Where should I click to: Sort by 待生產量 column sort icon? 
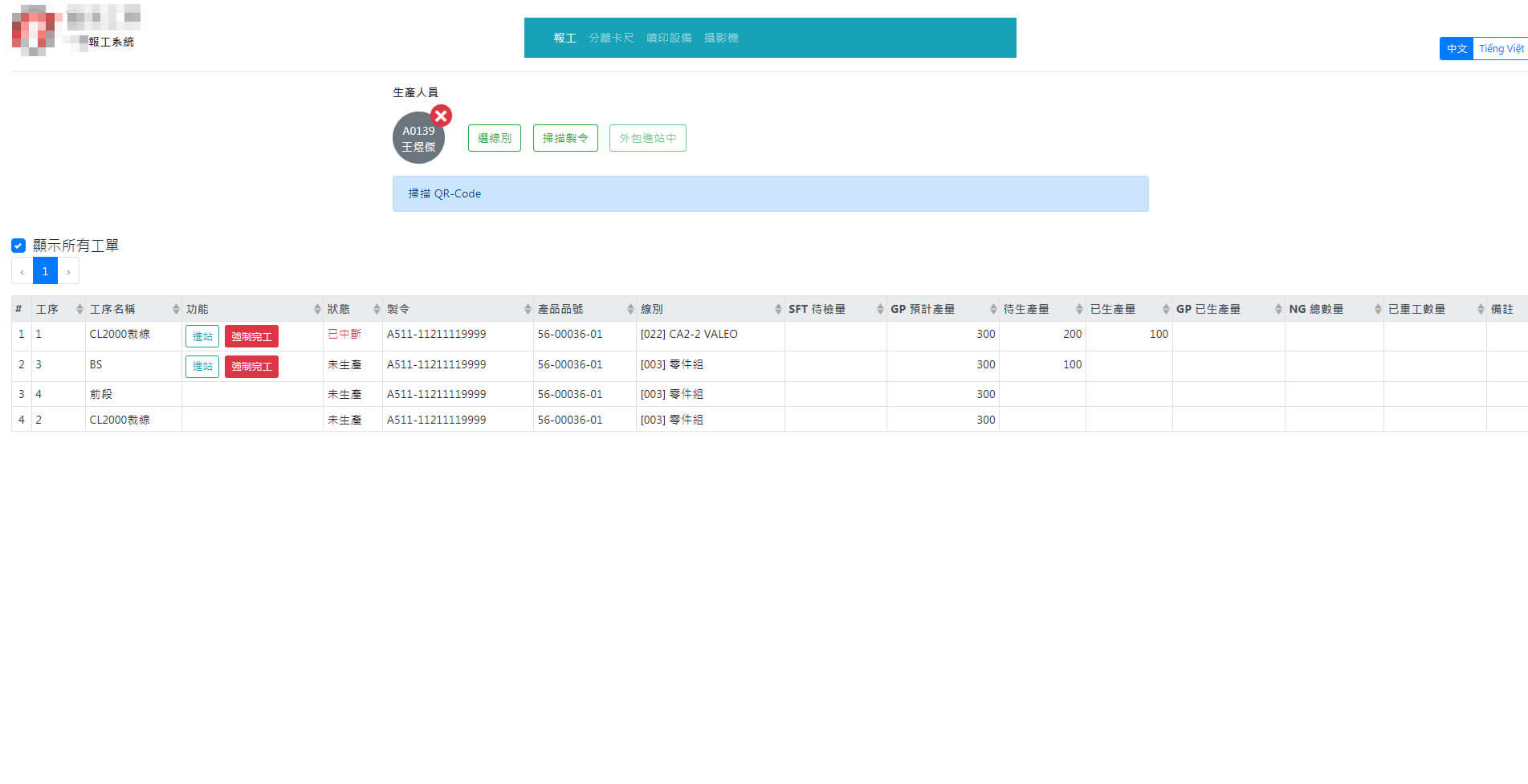tap(1079, 310)
